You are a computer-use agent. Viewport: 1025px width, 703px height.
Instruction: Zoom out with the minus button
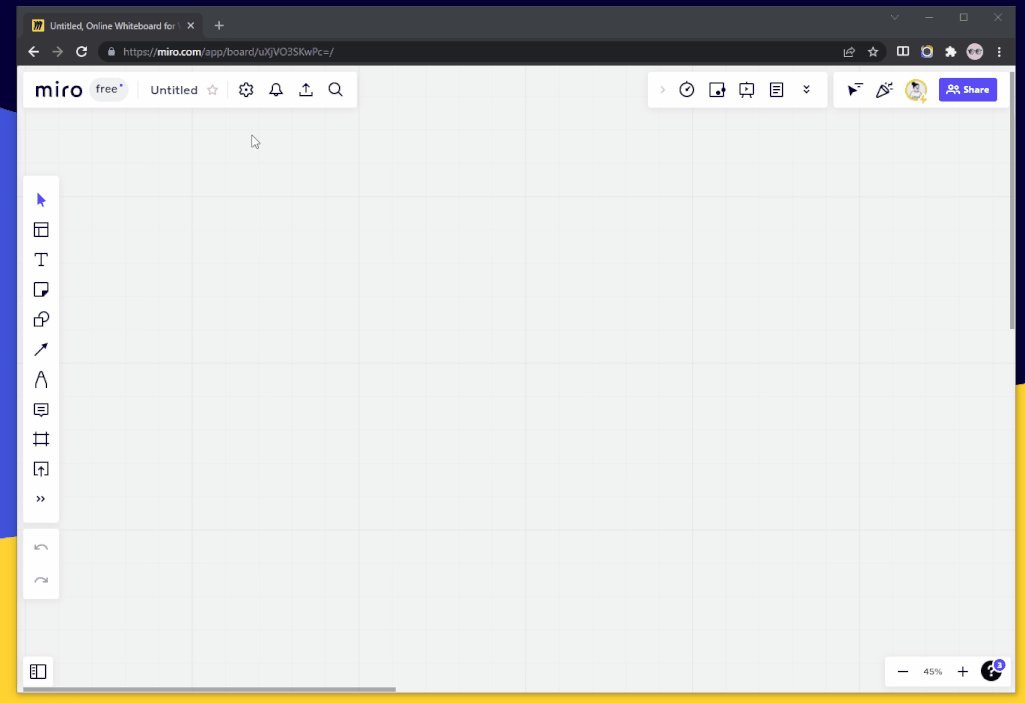click(903, 672)
